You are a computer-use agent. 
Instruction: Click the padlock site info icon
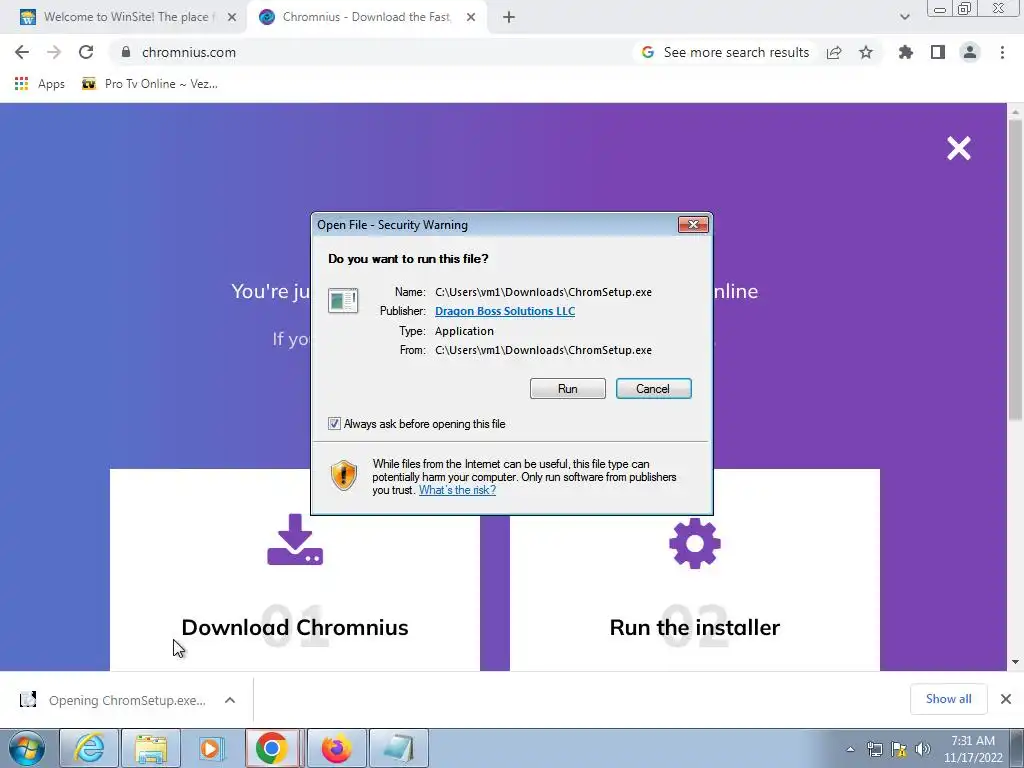click(126, 52)
